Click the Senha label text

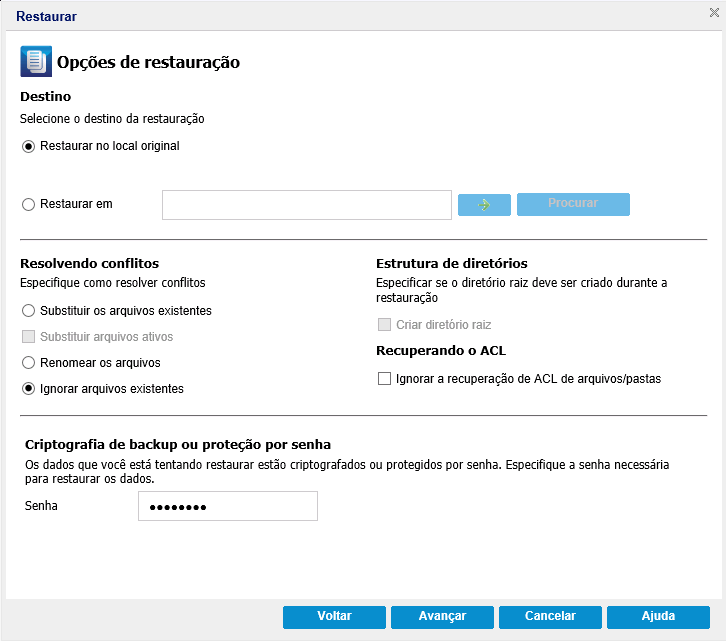click(41, 506)
